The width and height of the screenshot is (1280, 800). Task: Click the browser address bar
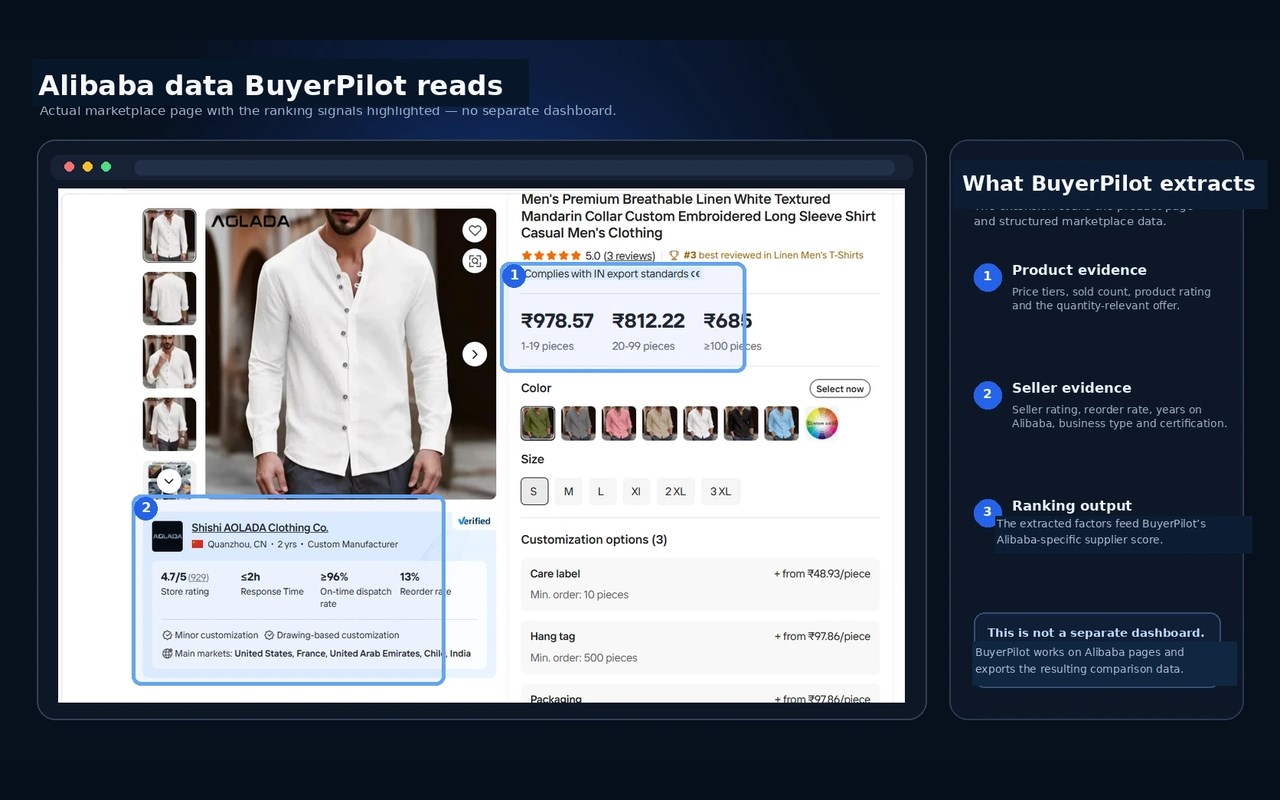[x=514, y=168]
